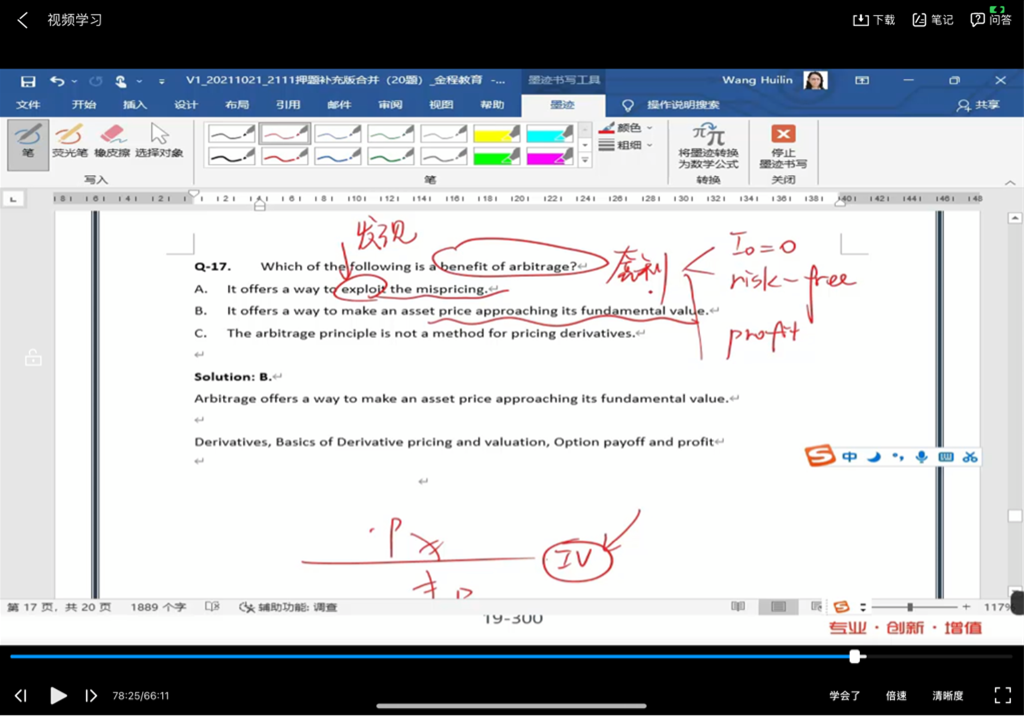Move pen gallery down one row using arrow
The height and width of the screenshot is (716, 1024).
585,145
